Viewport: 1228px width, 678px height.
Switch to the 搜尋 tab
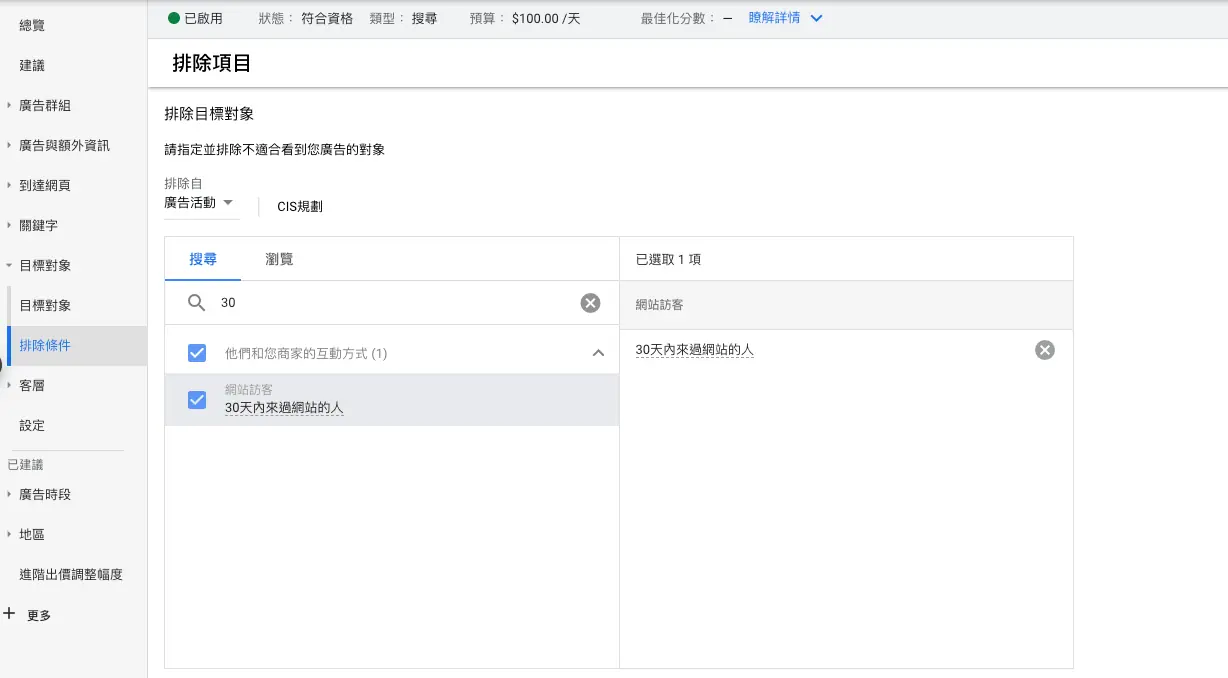(x=203, y=259)
